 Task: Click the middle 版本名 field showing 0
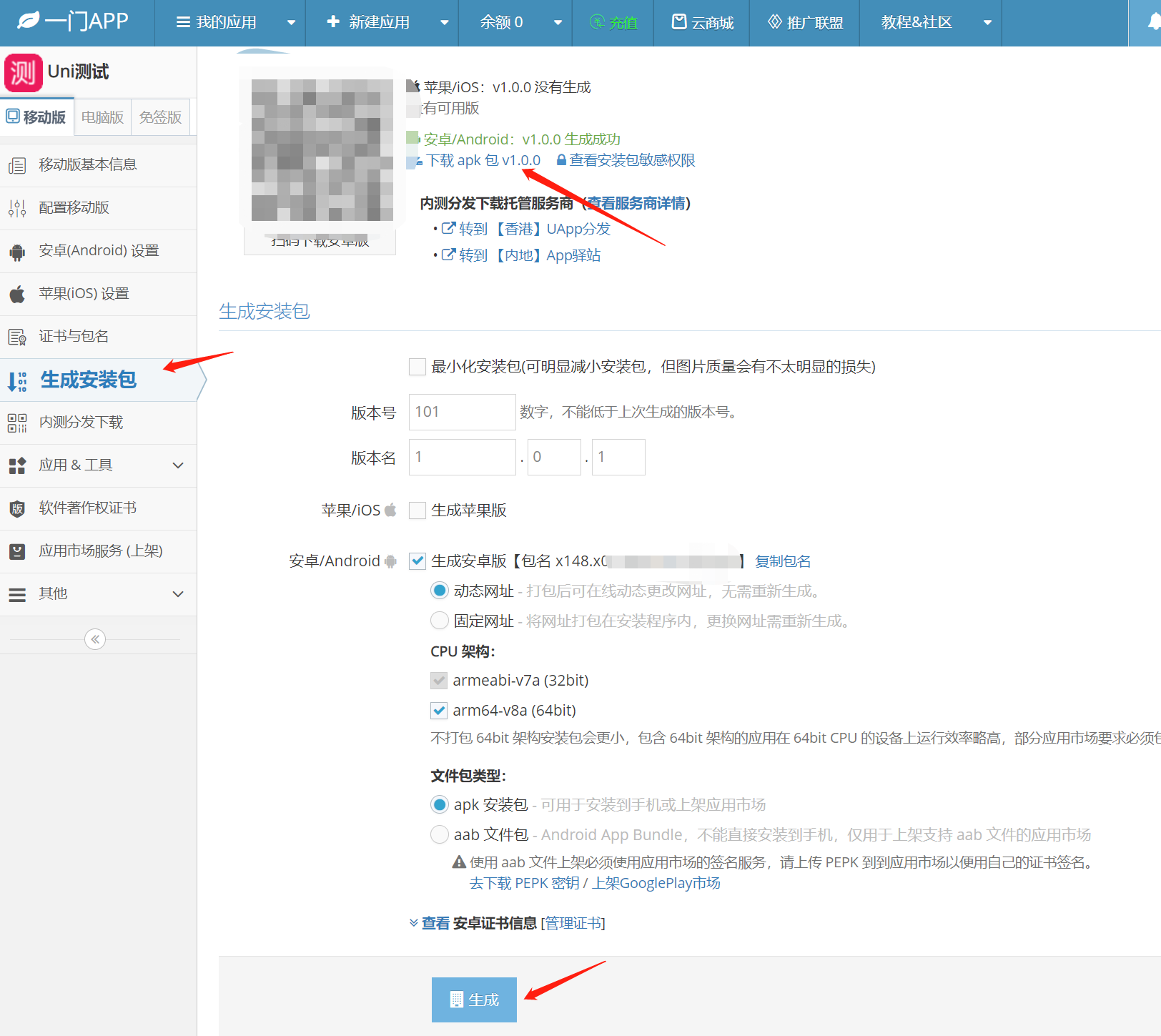click(554, 457)
